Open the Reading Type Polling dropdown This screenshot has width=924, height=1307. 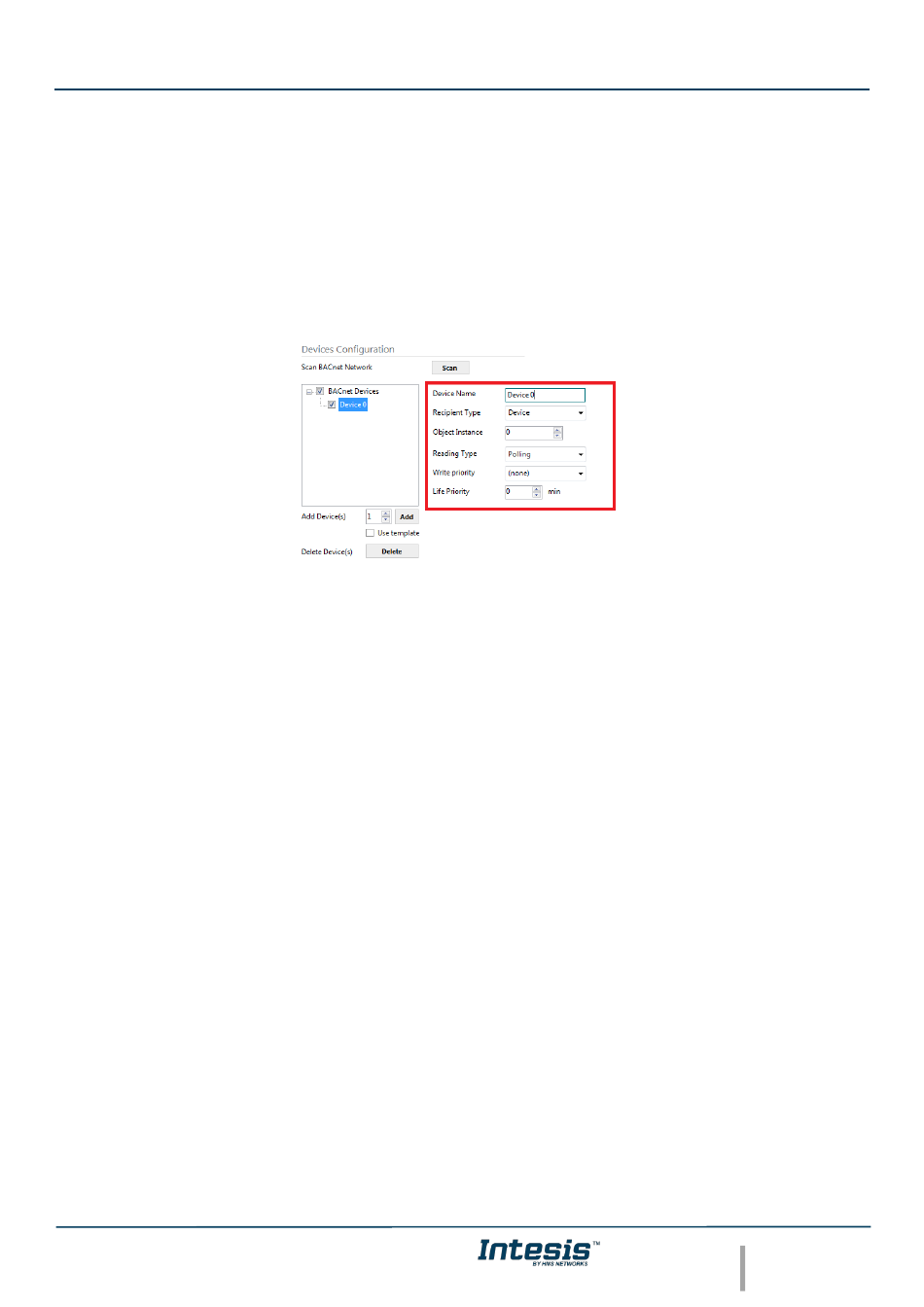545,454
